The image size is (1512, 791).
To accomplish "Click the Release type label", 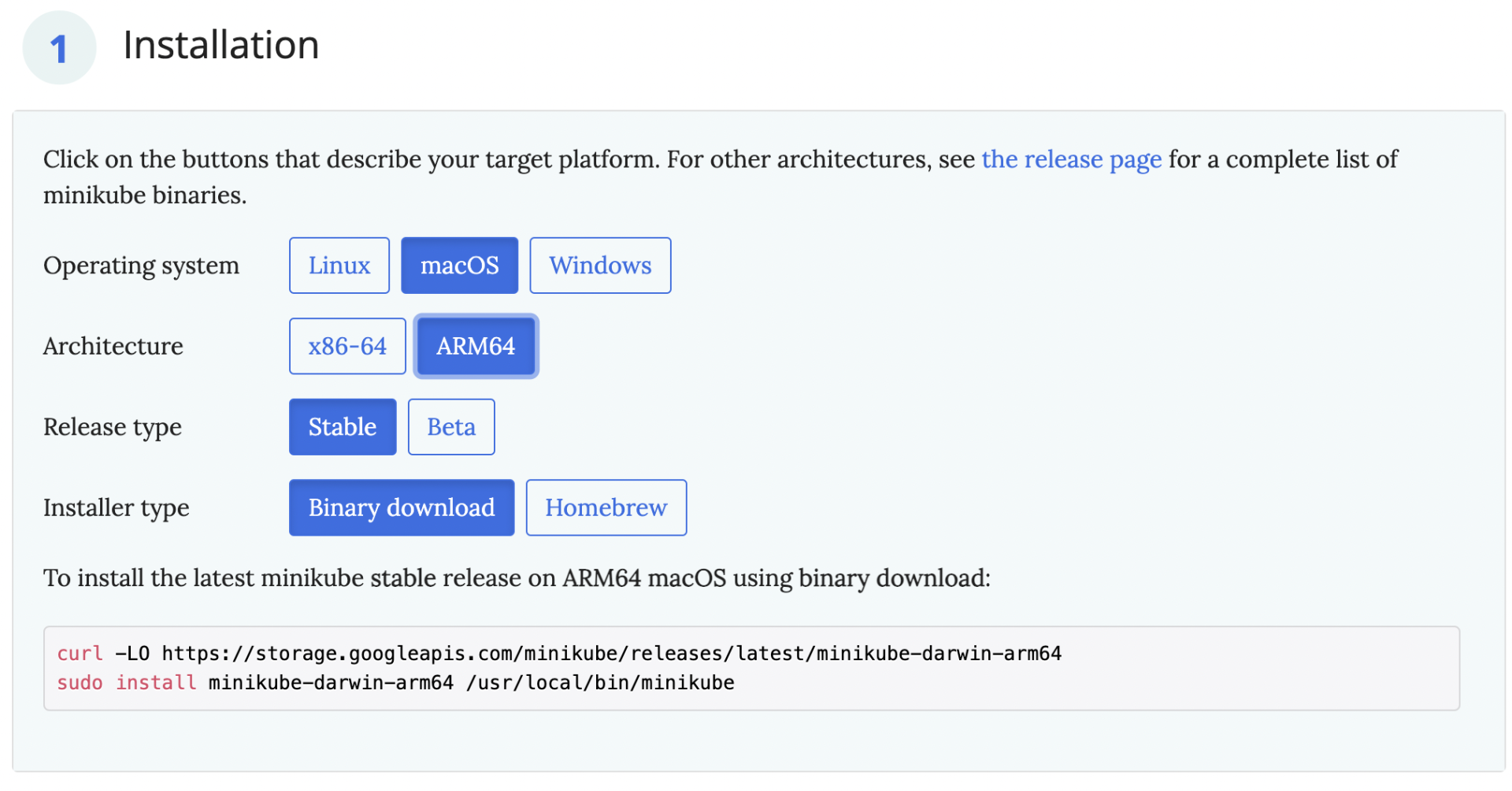I will 113,427.
